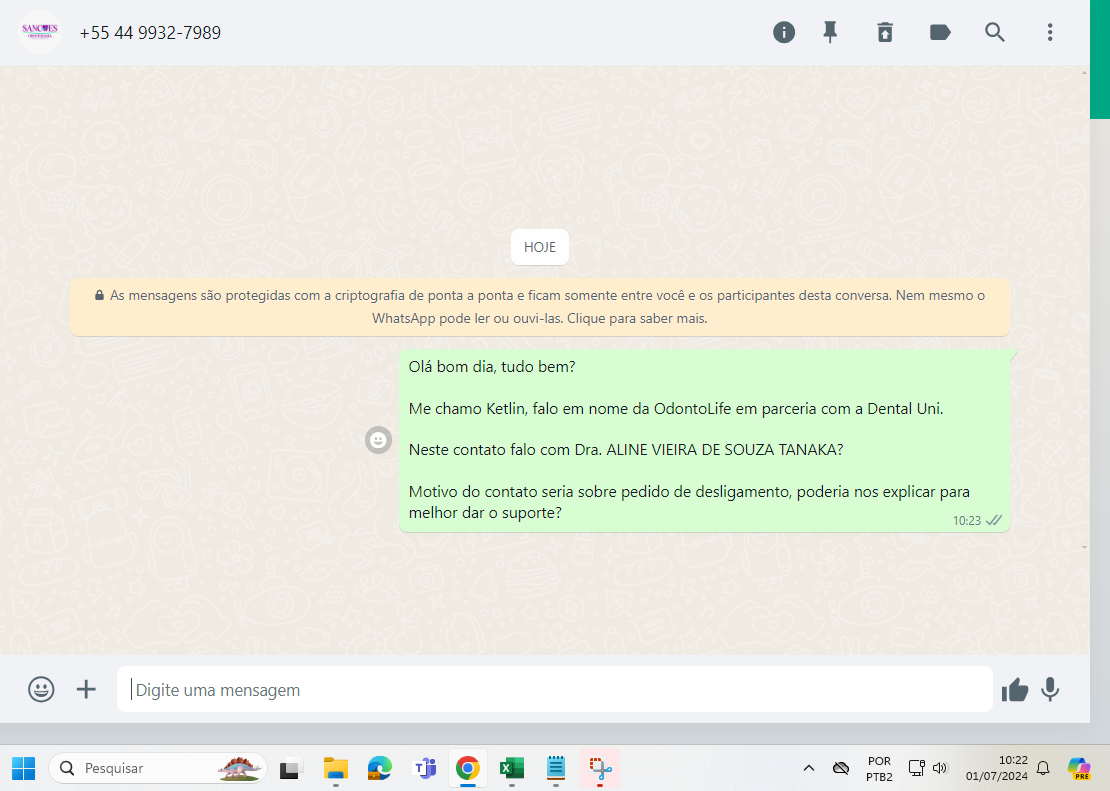Click the chat scroll down arrow
1110x791 pixels.
[x=1085, y=547]
